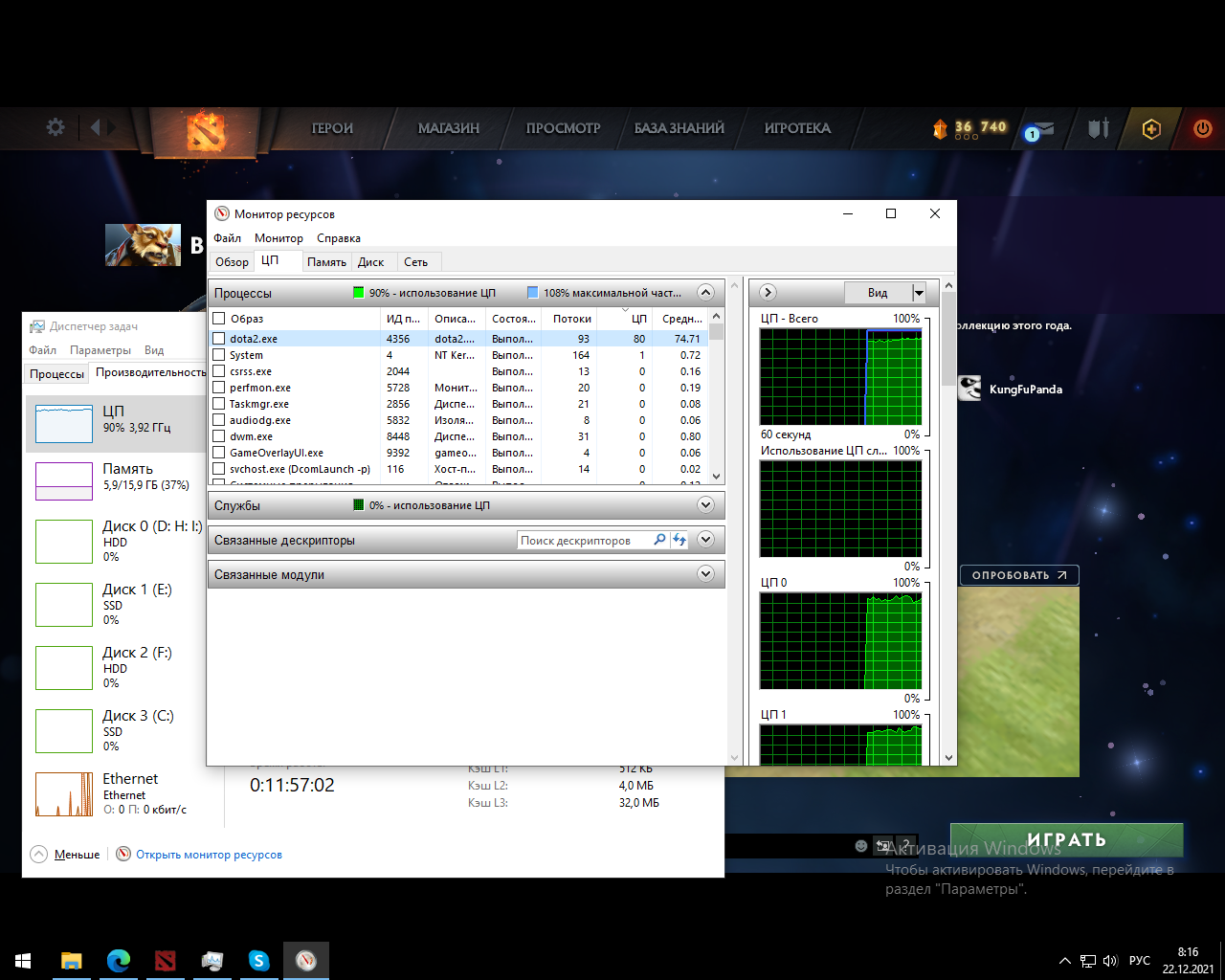Open the ГЕРОИ section in Dota 2
This screenshot has height=980, width=1225.
pos(332,128)
